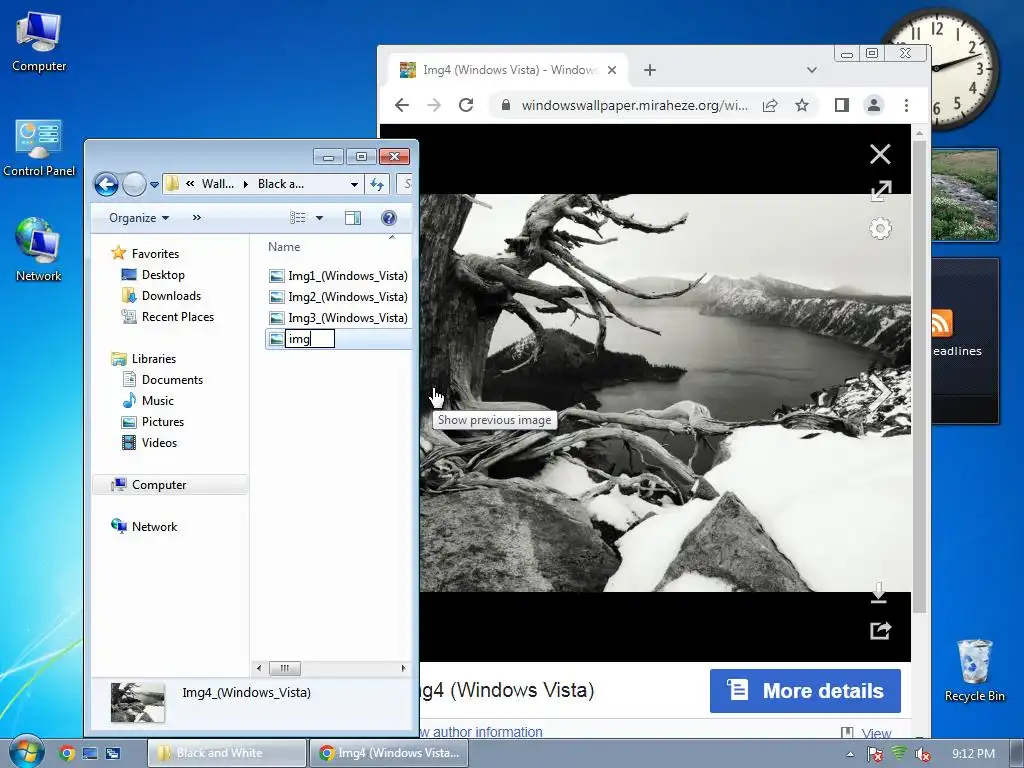Click the Explorer Back arrow button

coord(106,185)
